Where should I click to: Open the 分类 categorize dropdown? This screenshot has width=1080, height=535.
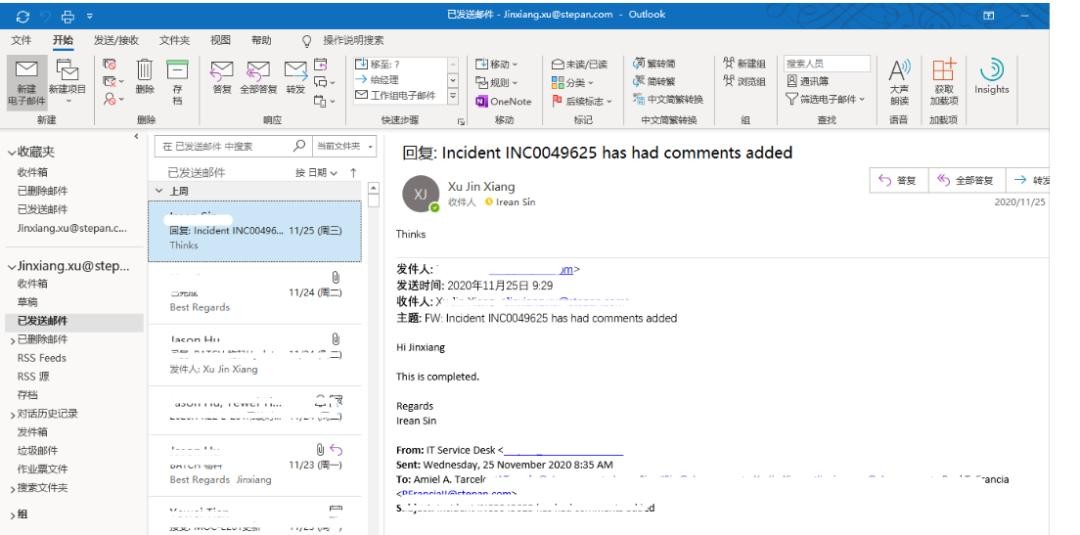572,83
